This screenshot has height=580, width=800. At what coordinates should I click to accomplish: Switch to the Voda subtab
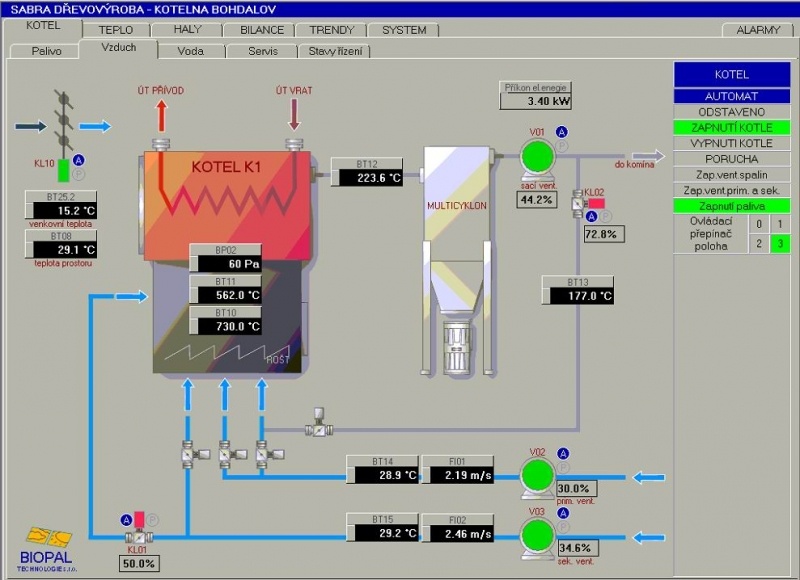(x=191, y=51)
